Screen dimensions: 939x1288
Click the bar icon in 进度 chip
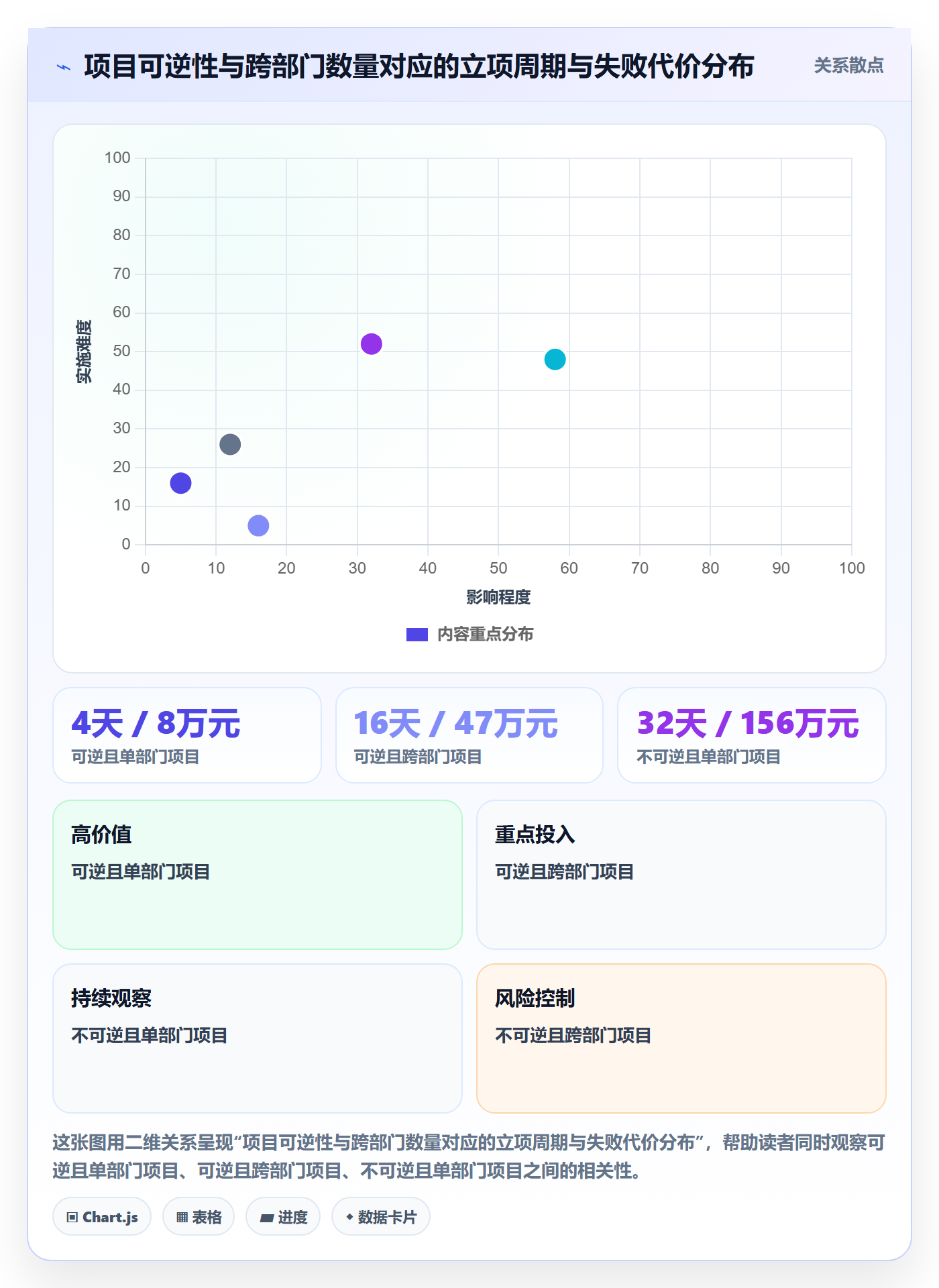(x=266, y=1218)
